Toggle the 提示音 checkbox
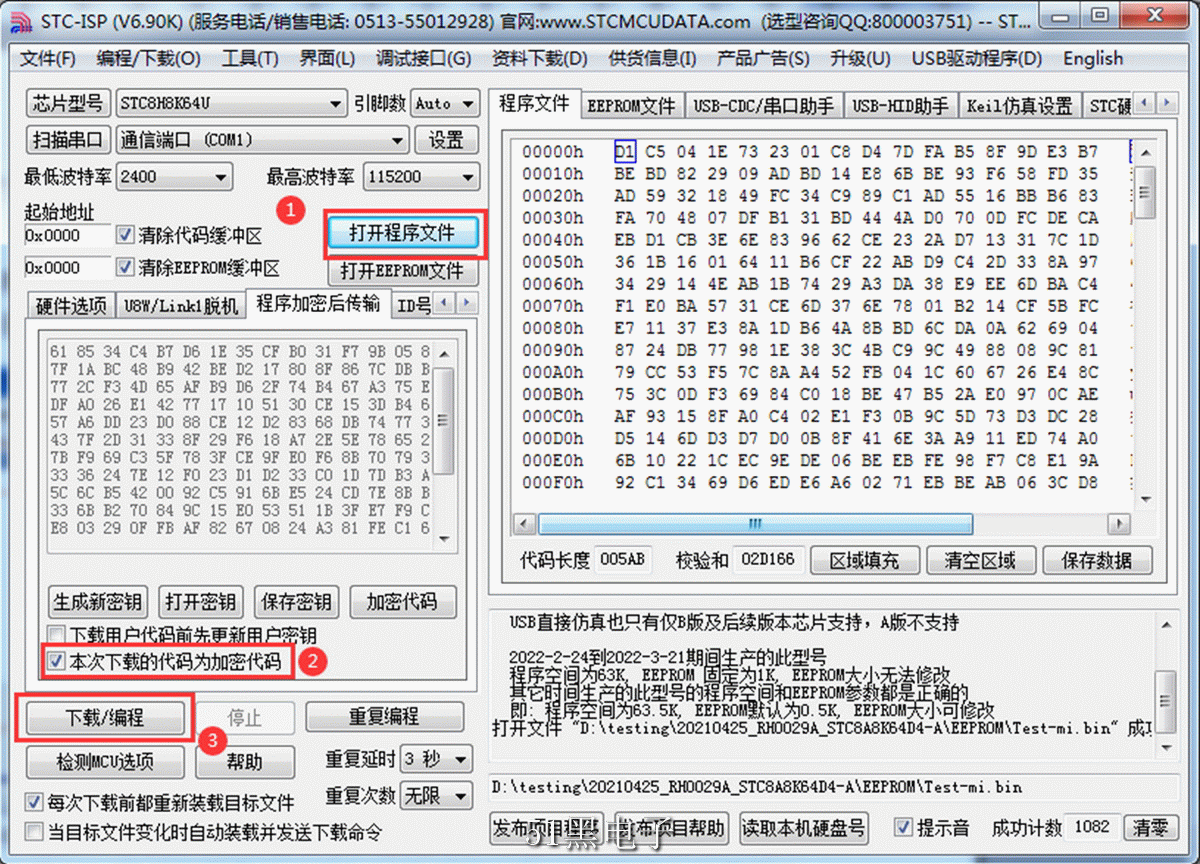 click(x=904, y=827)
